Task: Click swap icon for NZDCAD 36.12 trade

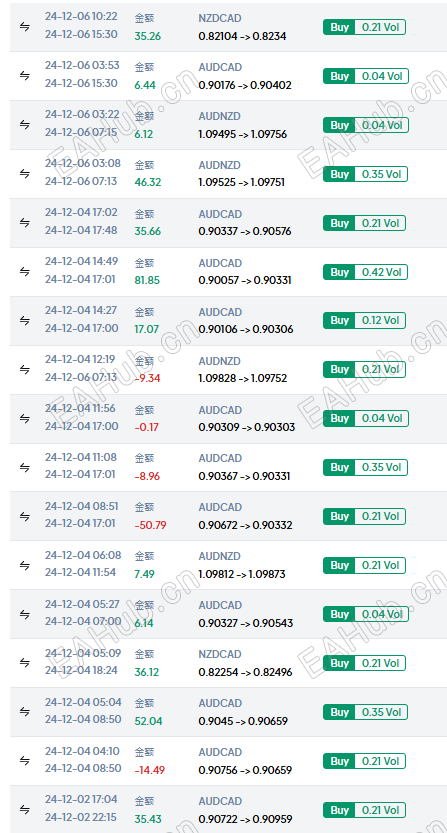Action: 24,662
